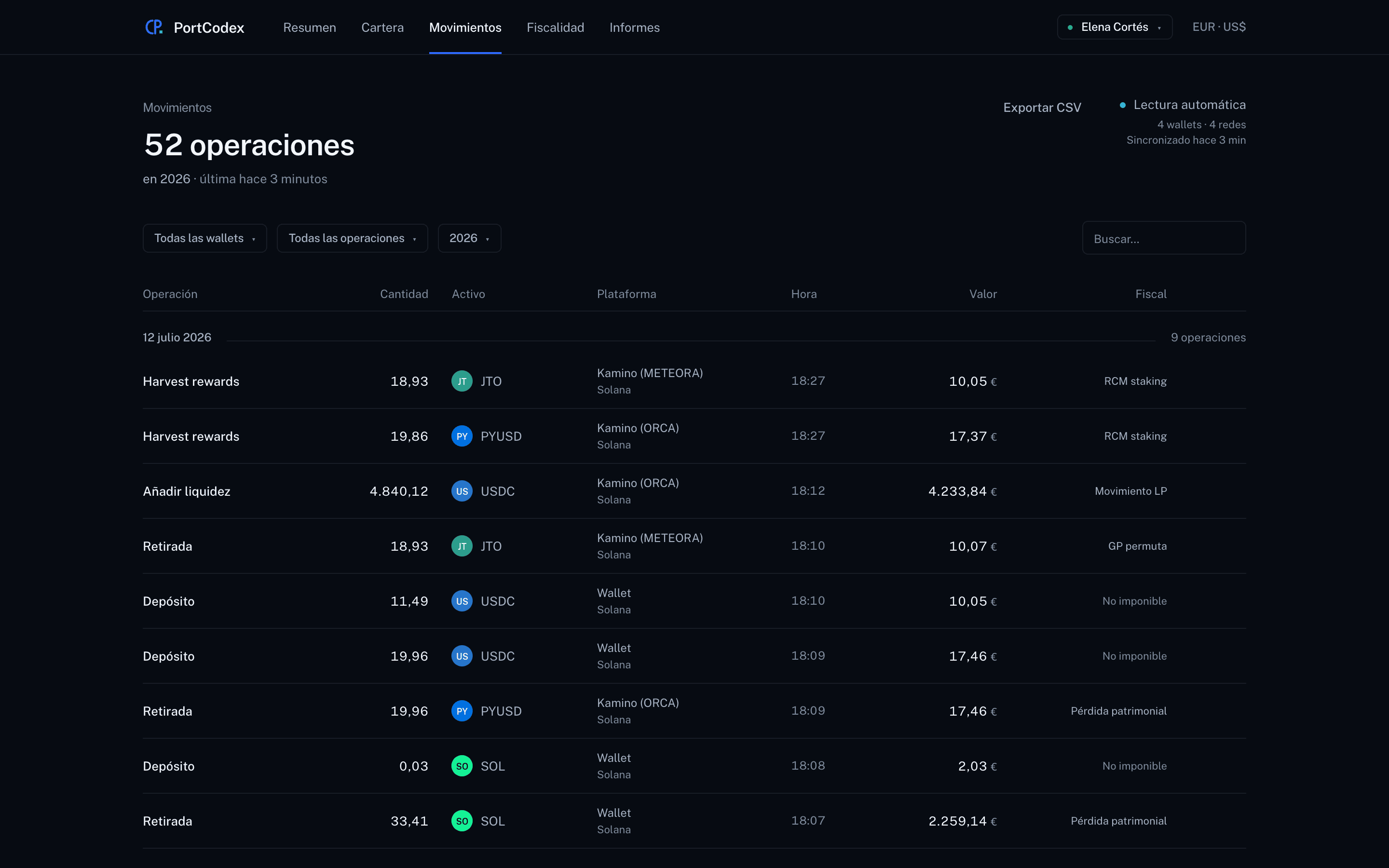Select the Movimientos tab
The height and width of the screenshot is (868, 1389).
tap(465, 27)
